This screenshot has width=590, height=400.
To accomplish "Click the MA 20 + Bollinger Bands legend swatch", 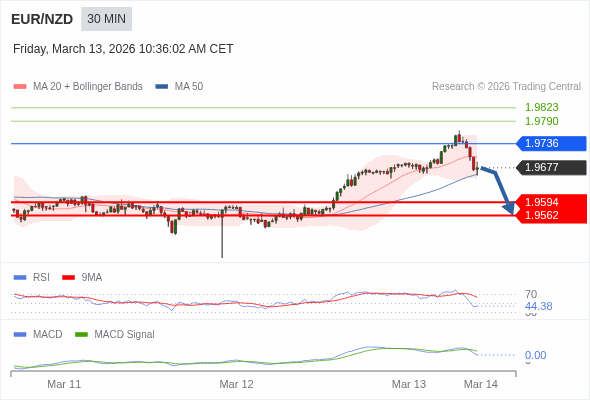I will tap(20, 87).
